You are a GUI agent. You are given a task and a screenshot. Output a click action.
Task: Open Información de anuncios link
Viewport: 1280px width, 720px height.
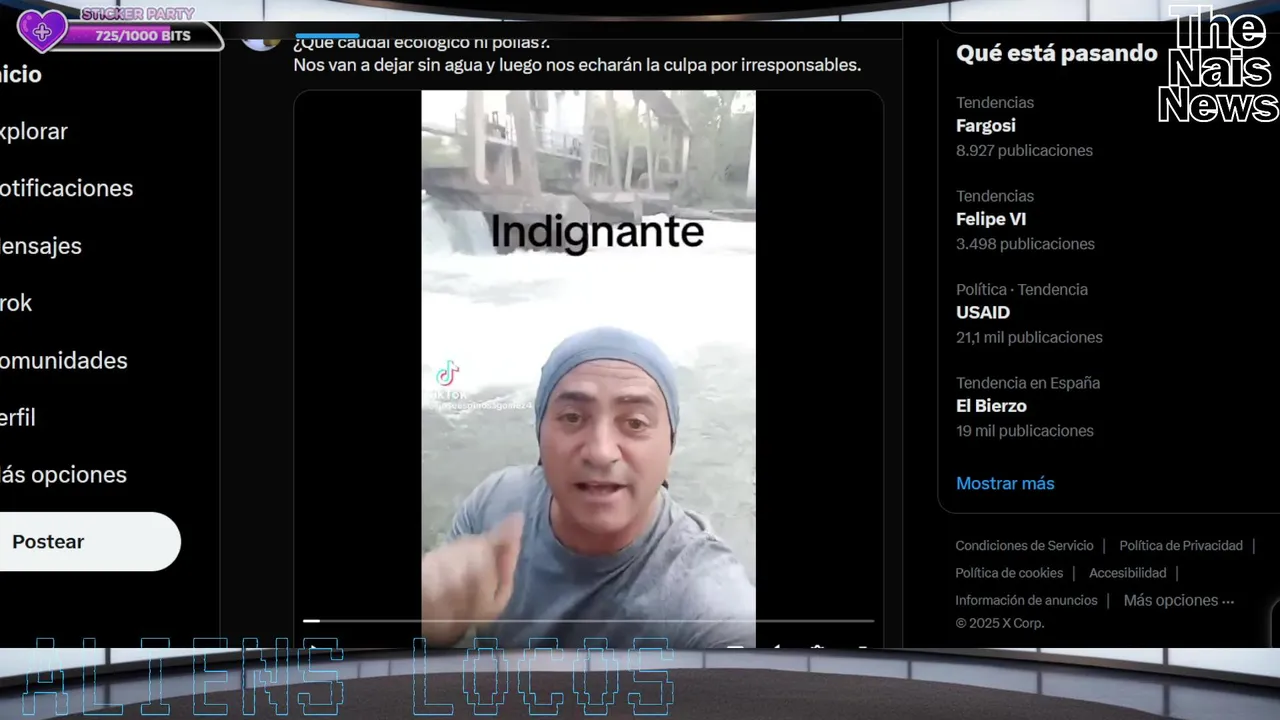click(1026, 600)
